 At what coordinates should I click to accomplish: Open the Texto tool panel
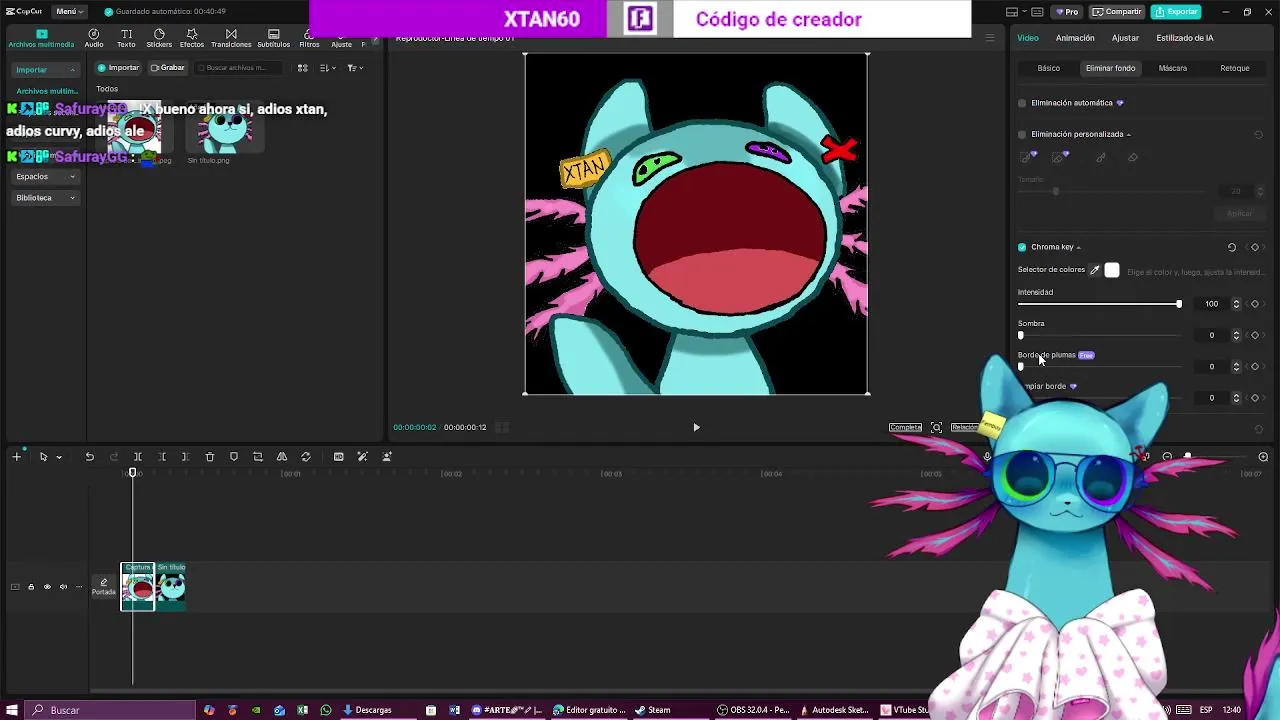pos(126,39)
